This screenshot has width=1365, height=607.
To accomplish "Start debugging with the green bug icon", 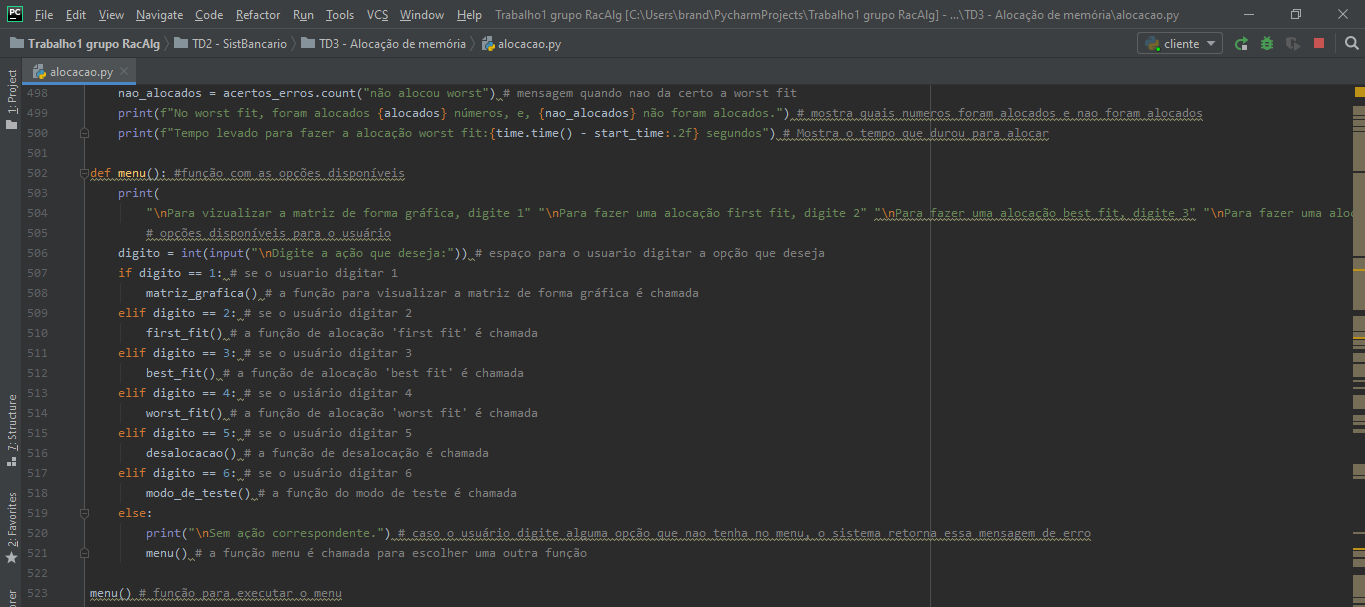I will [1267, 44].
